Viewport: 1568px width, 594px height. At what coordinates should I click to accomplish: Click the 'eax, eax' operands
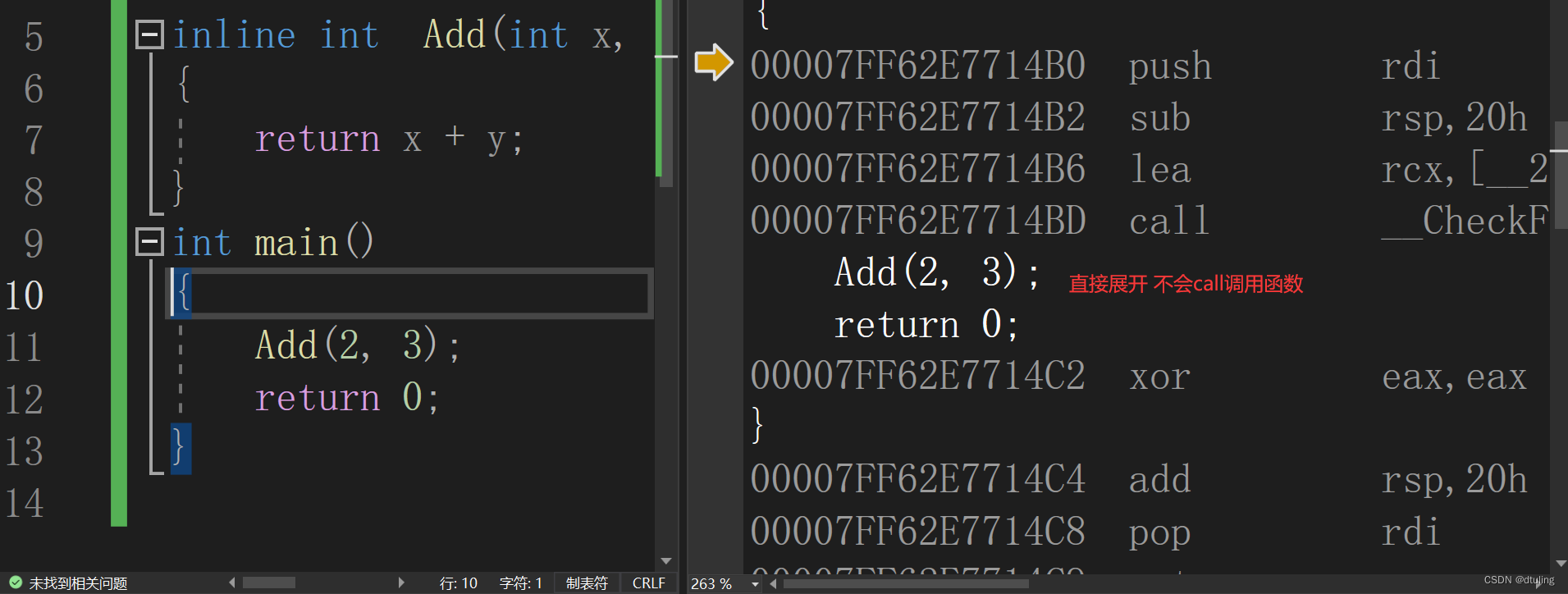tap(1454, 377)
